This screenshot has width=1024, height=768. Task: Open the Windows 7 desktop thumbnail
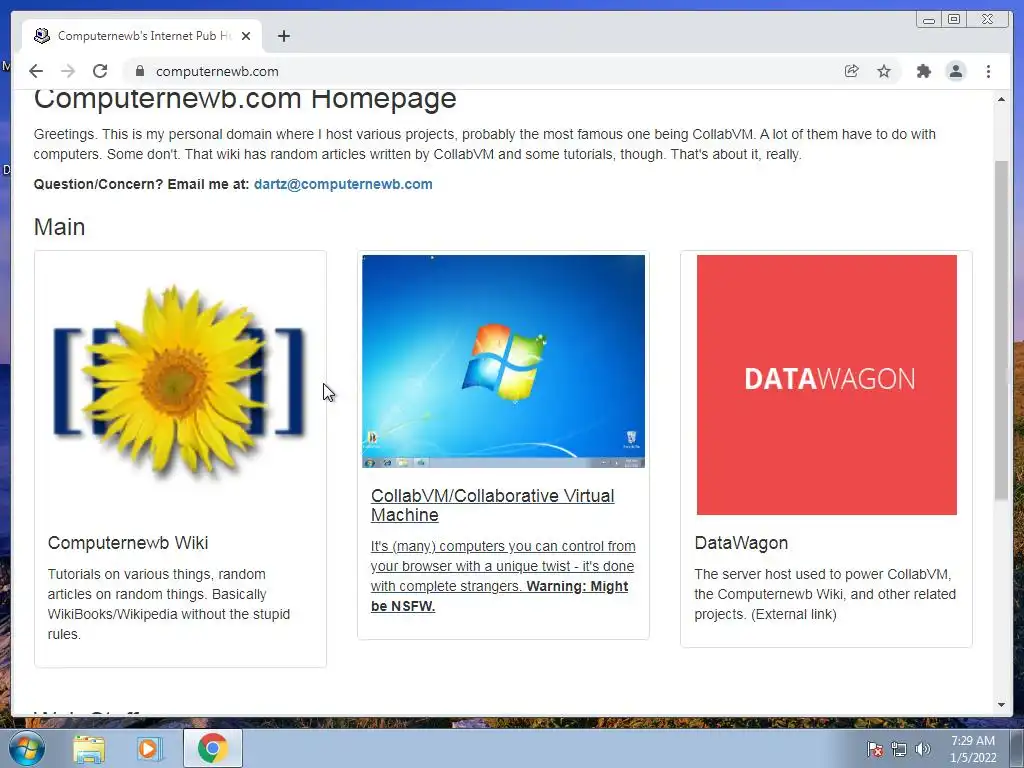504,361
